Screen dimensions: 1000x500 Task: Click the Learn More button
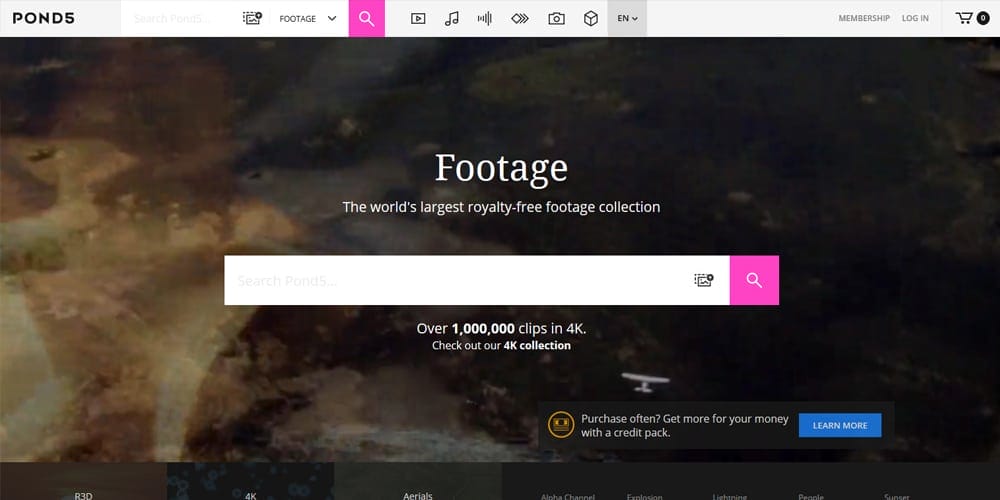pos(840,425)
